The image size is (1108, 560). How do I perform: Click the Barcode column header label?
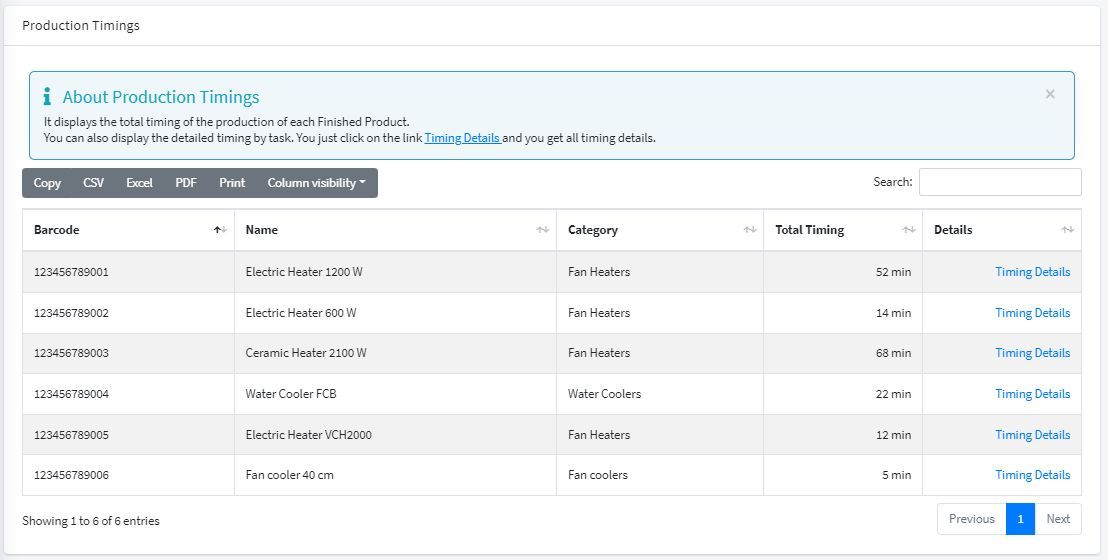57,230
